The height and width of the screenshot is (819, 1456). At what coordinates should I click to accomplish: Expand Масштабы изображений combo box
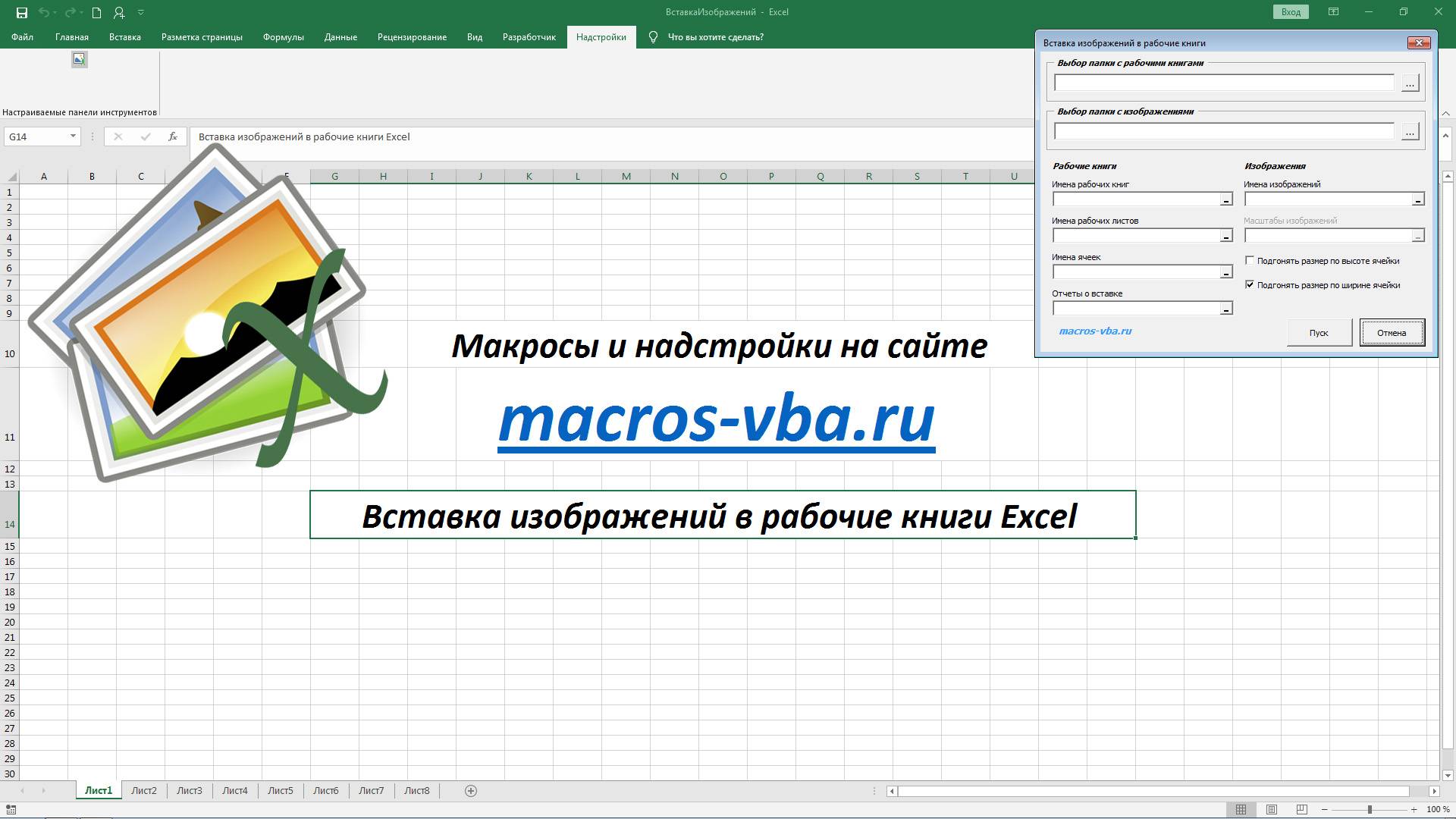pyautogui.click(x=1418, y=236)
